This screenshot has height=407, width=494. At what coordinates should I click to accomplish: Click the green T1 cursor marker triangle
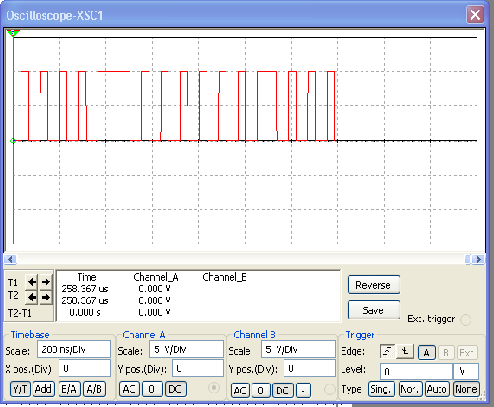coord(13,33)
